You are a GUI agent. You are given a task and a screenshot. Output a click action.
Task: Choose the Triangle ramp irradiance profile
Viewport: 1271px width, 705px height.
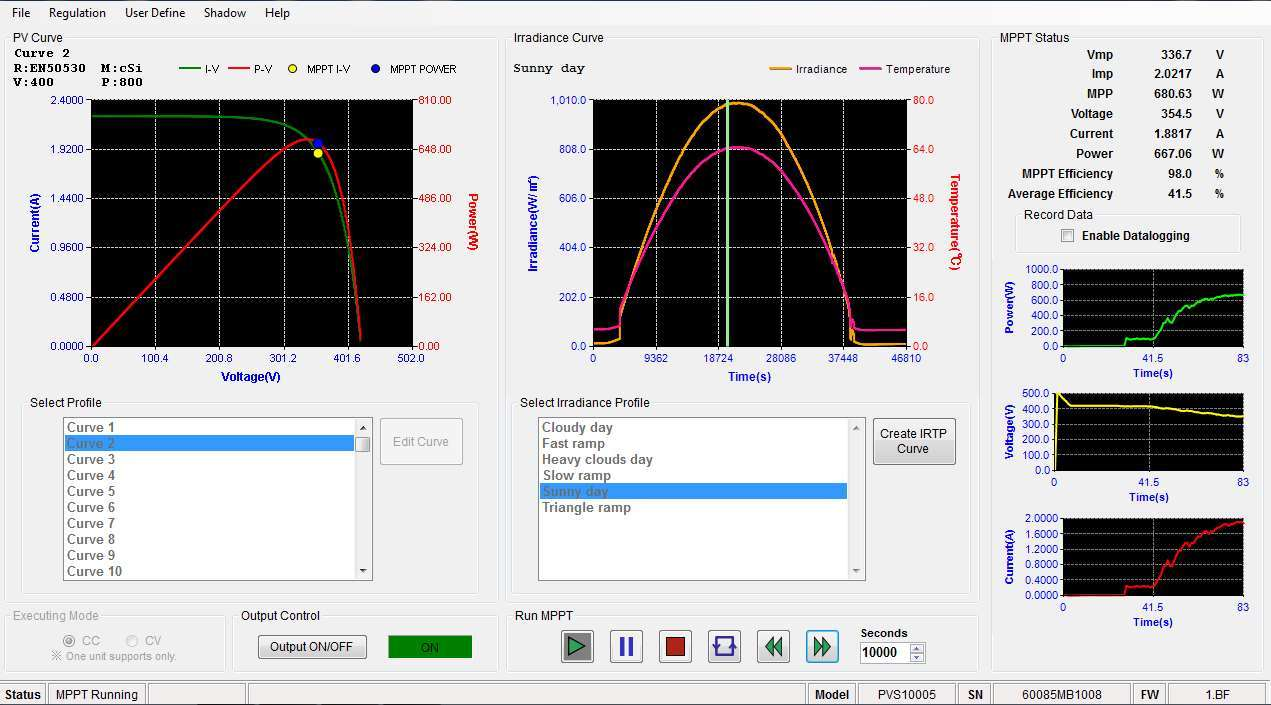[693, 508]
